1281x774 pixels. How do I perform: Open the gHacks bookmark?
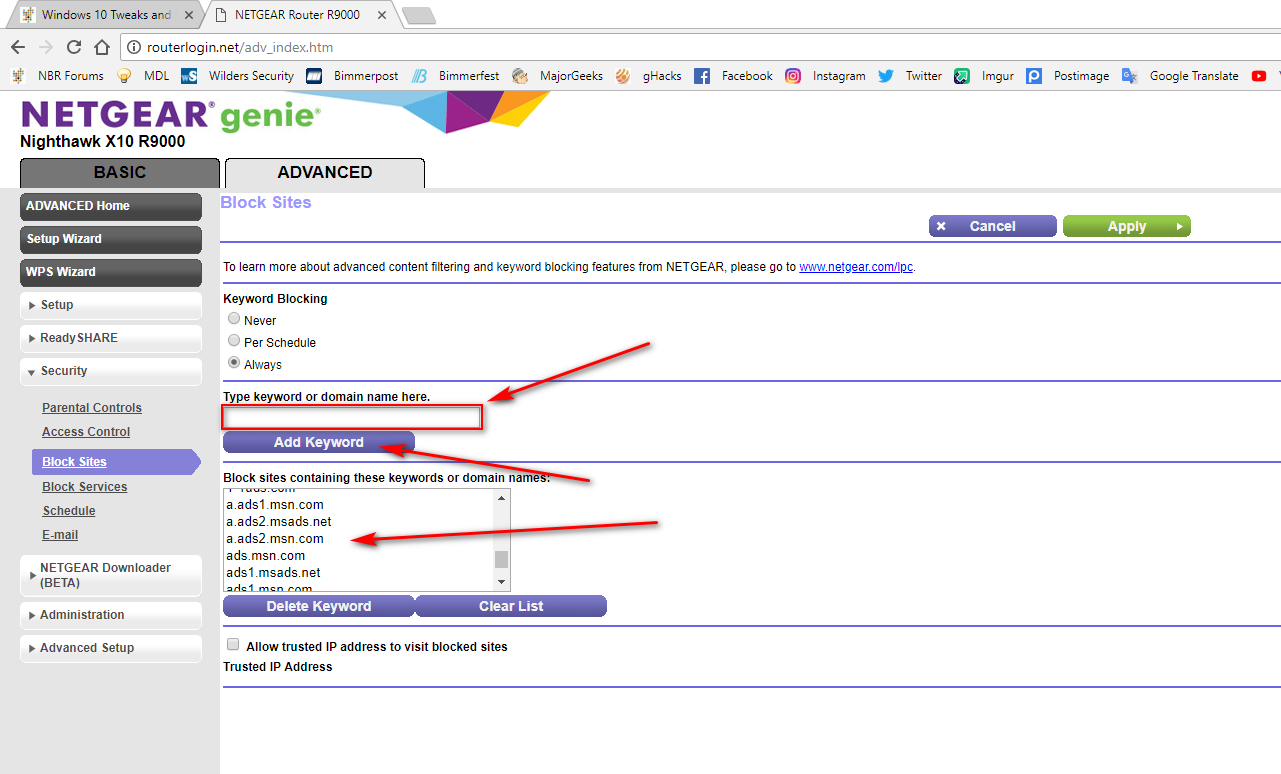(649, 76)
